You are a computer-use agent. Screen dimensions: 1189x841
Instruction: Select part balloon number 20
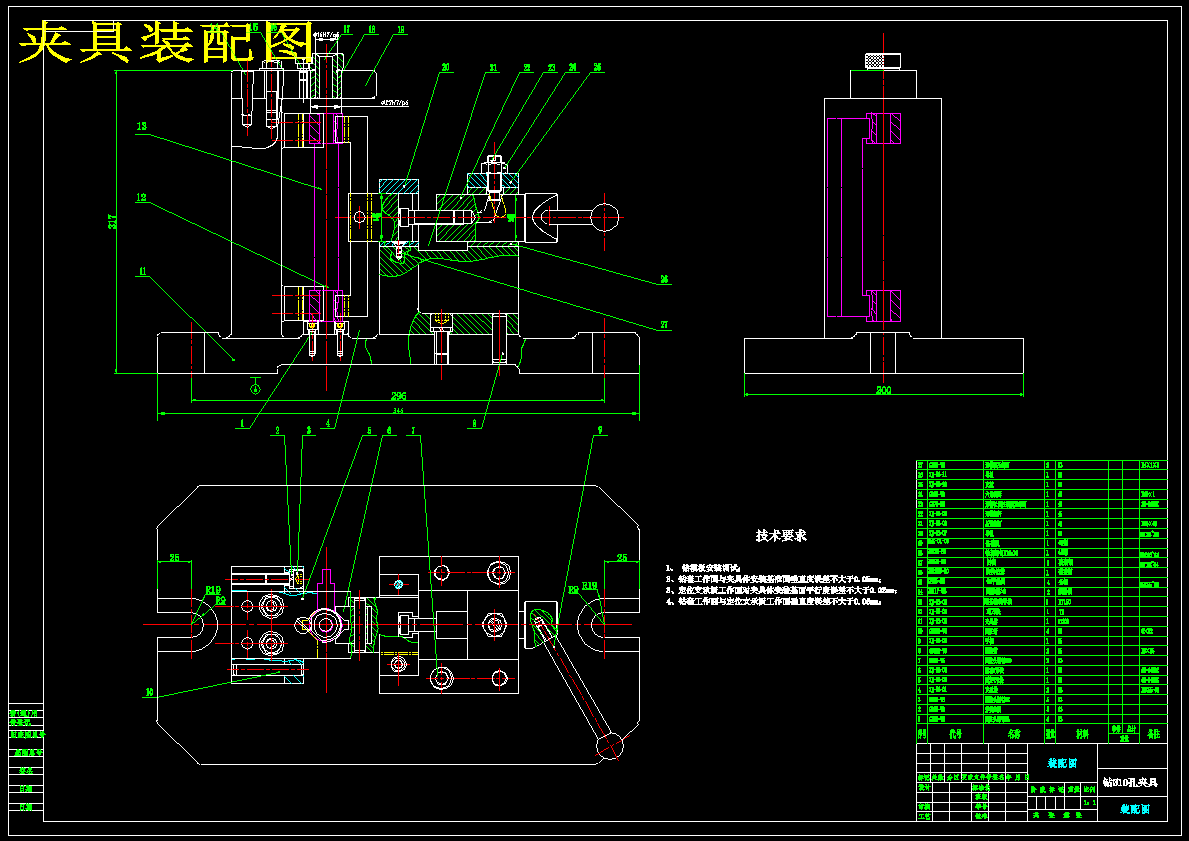(445, 67)
